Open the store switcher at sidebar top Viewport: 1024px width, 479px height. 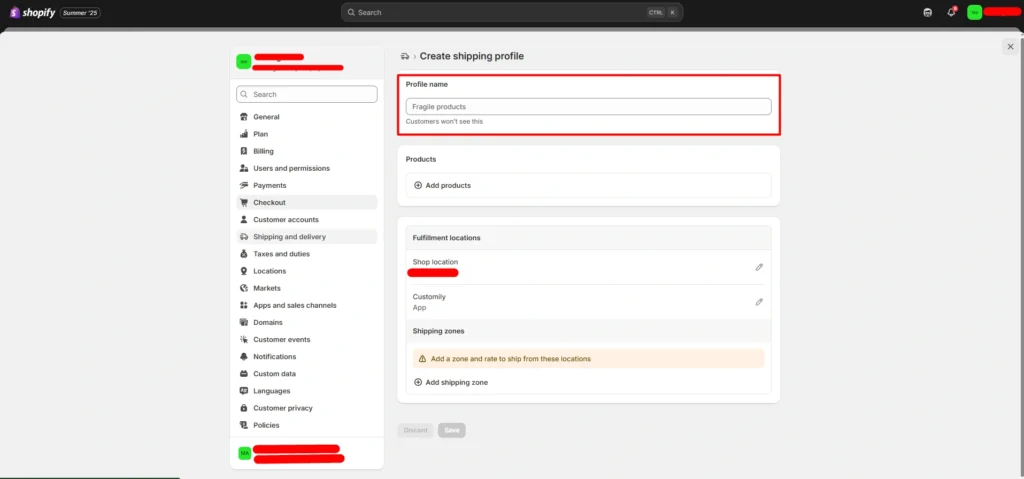307,62
